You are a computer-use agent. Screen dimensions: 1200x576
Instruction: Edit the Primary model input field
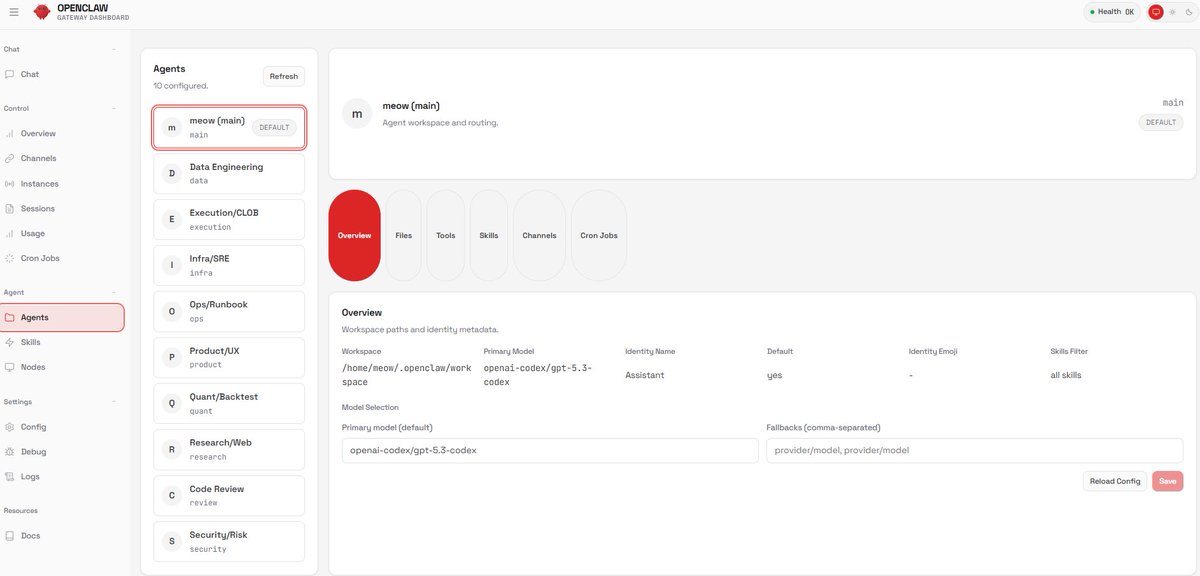click(550, 450)
